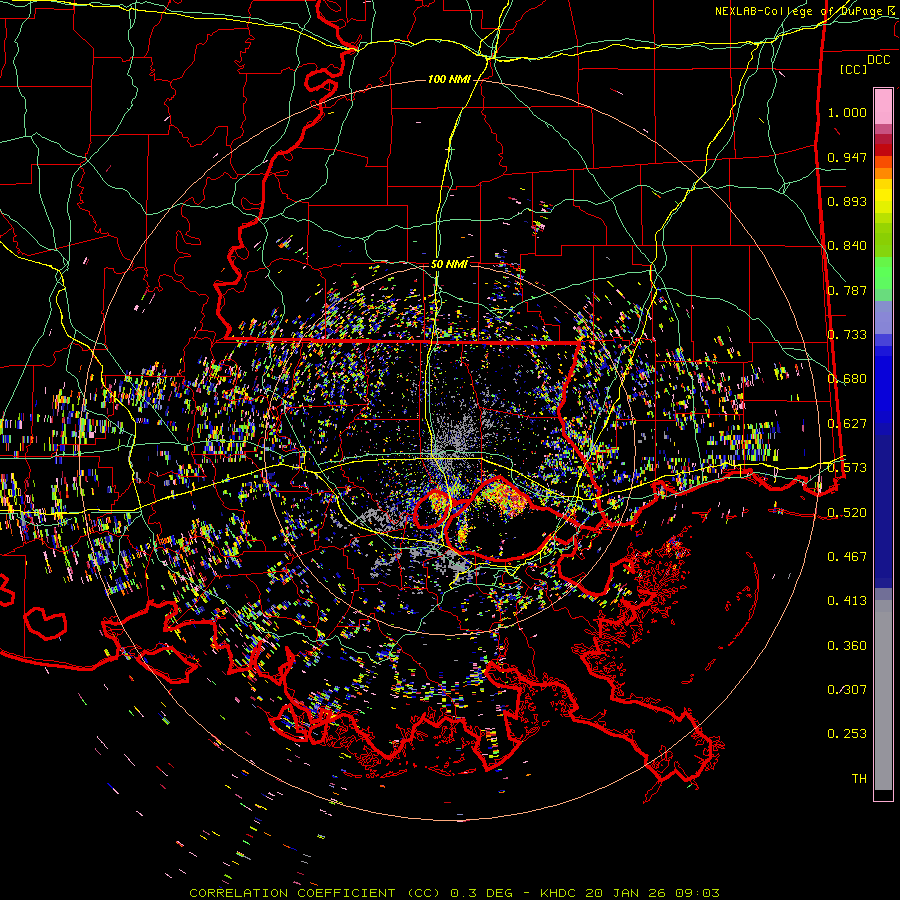Click the 50 NMI range ring label
This screenshot has height=900, width=900.
(449, 264)
